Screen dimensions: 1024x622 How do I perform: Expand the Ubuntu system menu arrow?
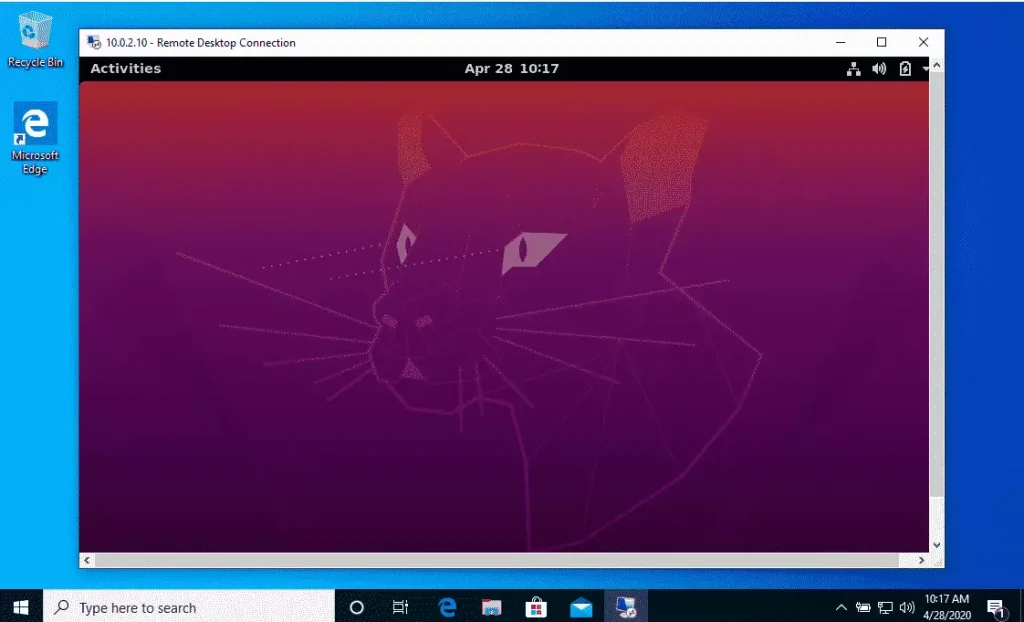point(925,69)
